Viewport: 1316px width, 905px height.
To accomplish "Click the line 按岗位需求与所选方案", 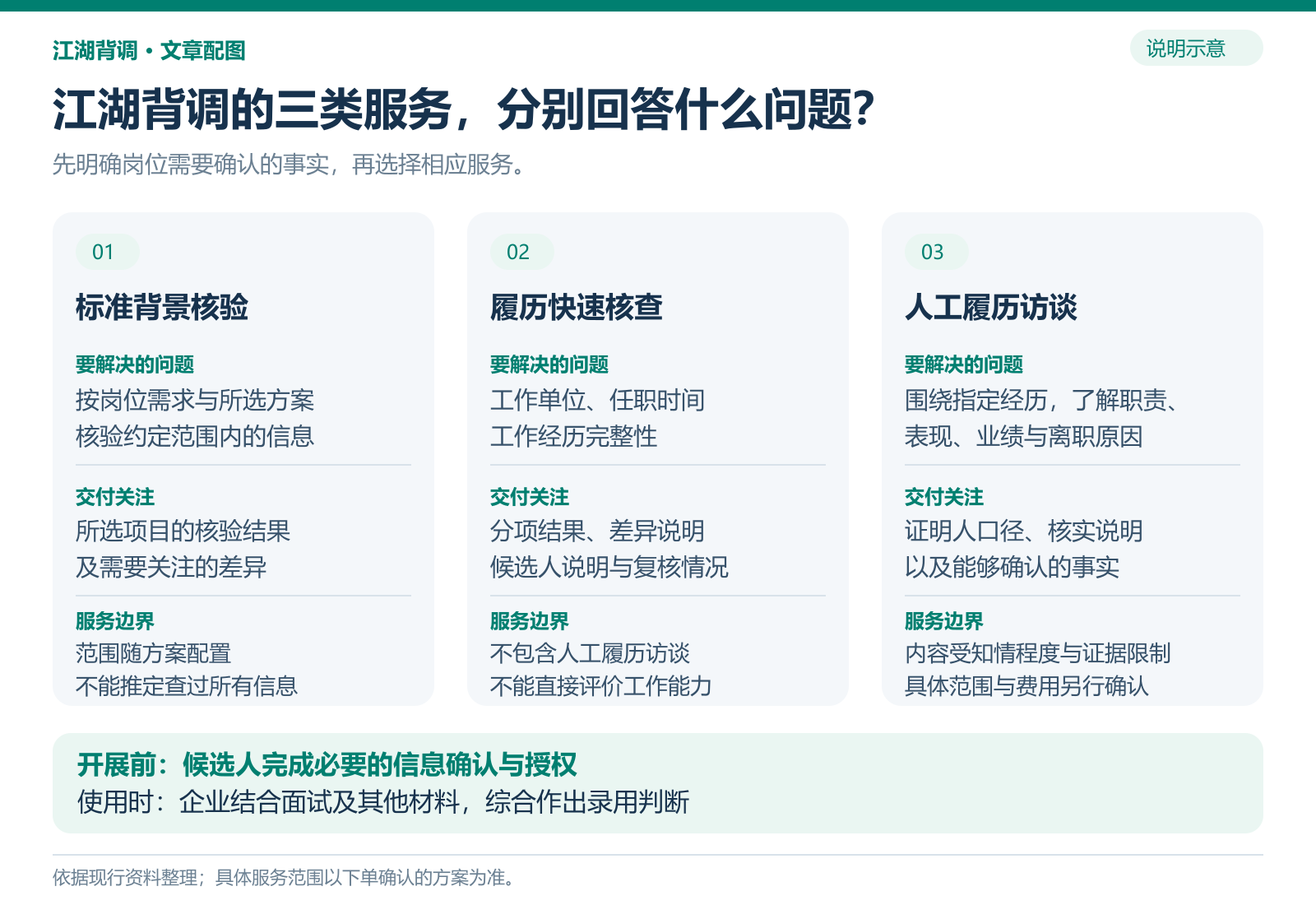I will point(195,401).
